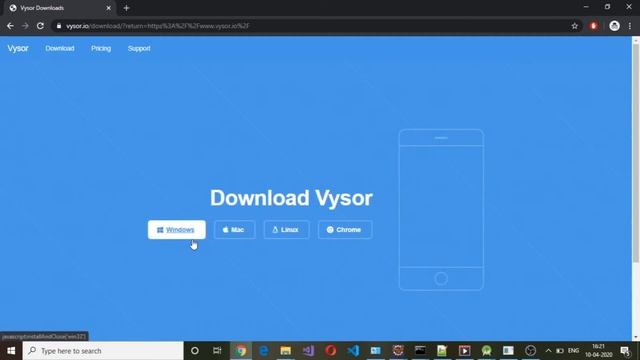The height and width of the screenshot is (360, 640).
Task: Change ENG input language
Action: (x=573, y=351)
